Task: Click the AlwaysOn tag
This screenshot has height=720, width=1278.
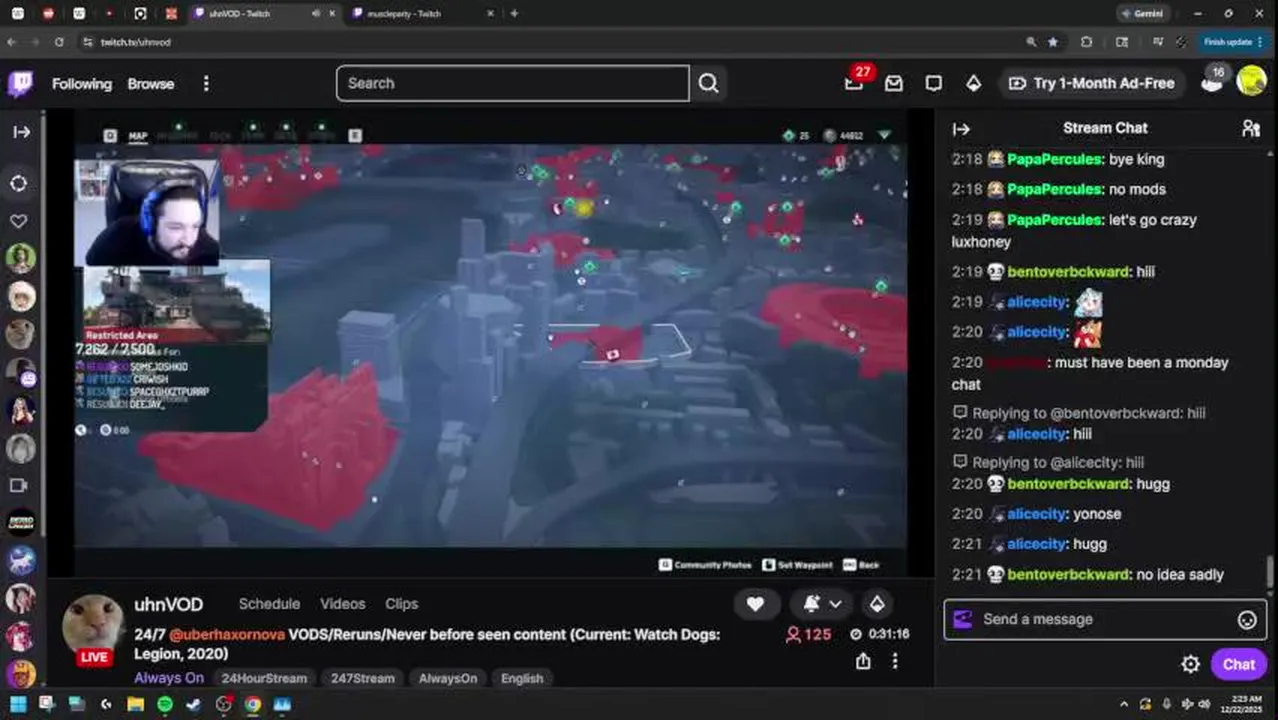Action: tap(448, 678)
